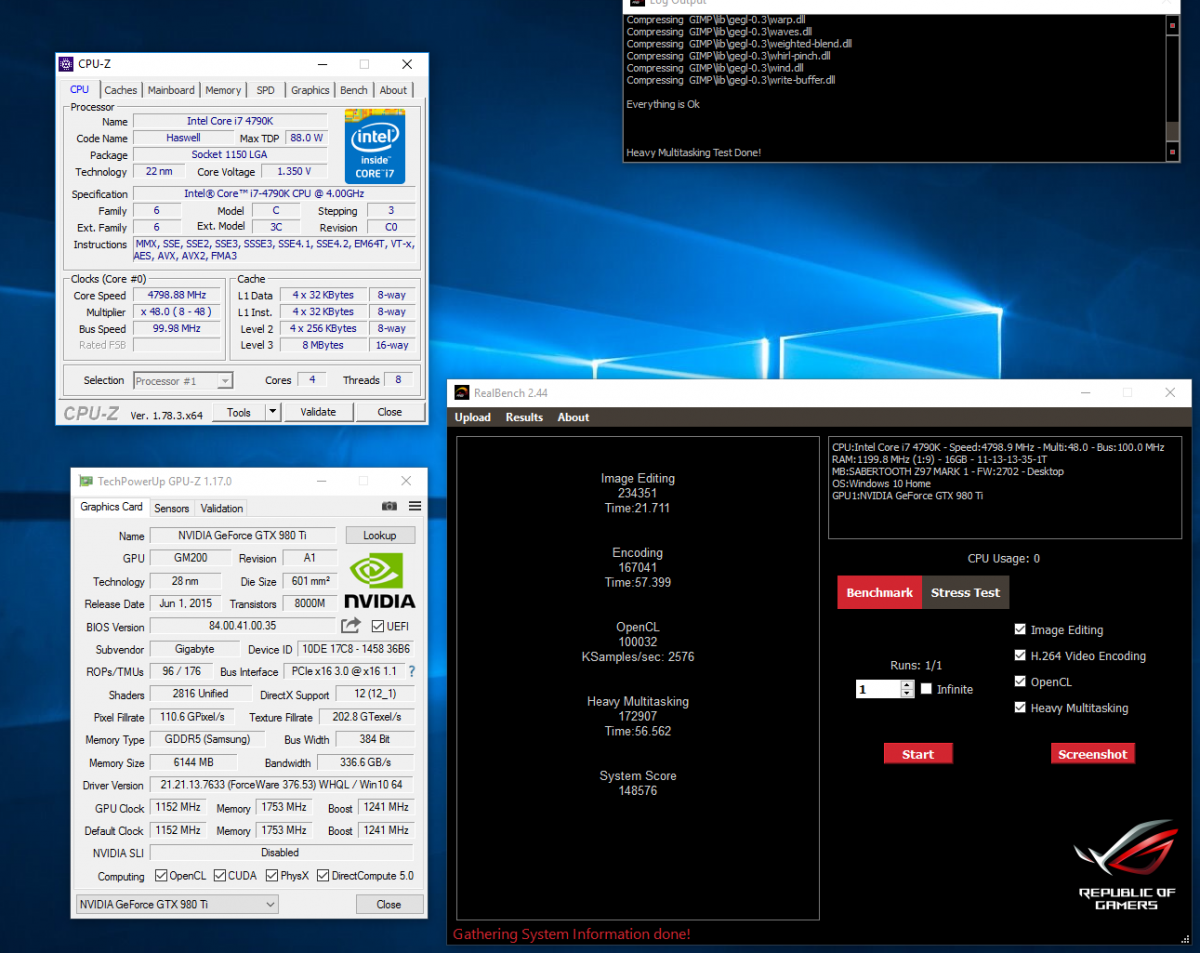
Task: Click the Tools button in CPU-Z
Action: point(239,412)
